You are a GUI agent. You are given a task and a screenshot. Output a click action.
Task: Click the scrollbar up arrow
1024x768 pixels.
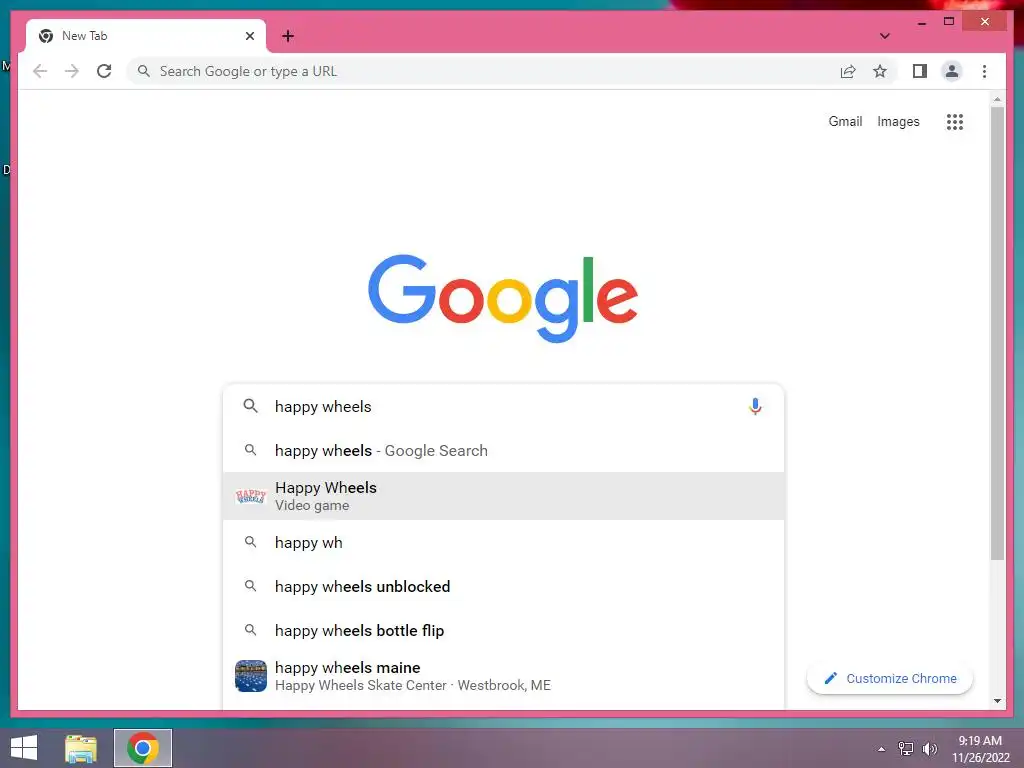997,99
